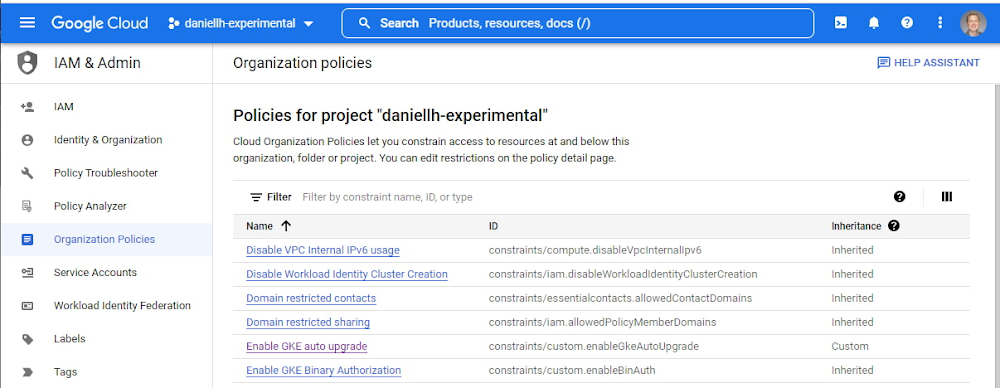This screenshot has width=1000, height=388.
Task: Click the Policy Troubleshooter wrench icon
Action: click(27, 173)
